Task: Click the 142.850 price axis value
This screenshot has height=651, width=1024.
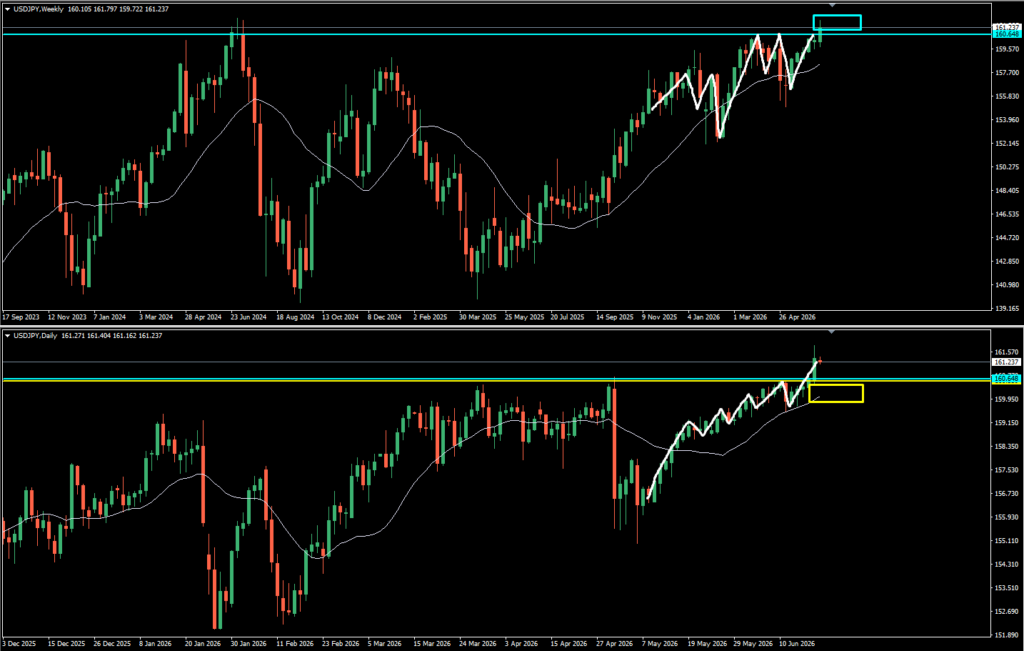Action: [x=1006, y=261]
